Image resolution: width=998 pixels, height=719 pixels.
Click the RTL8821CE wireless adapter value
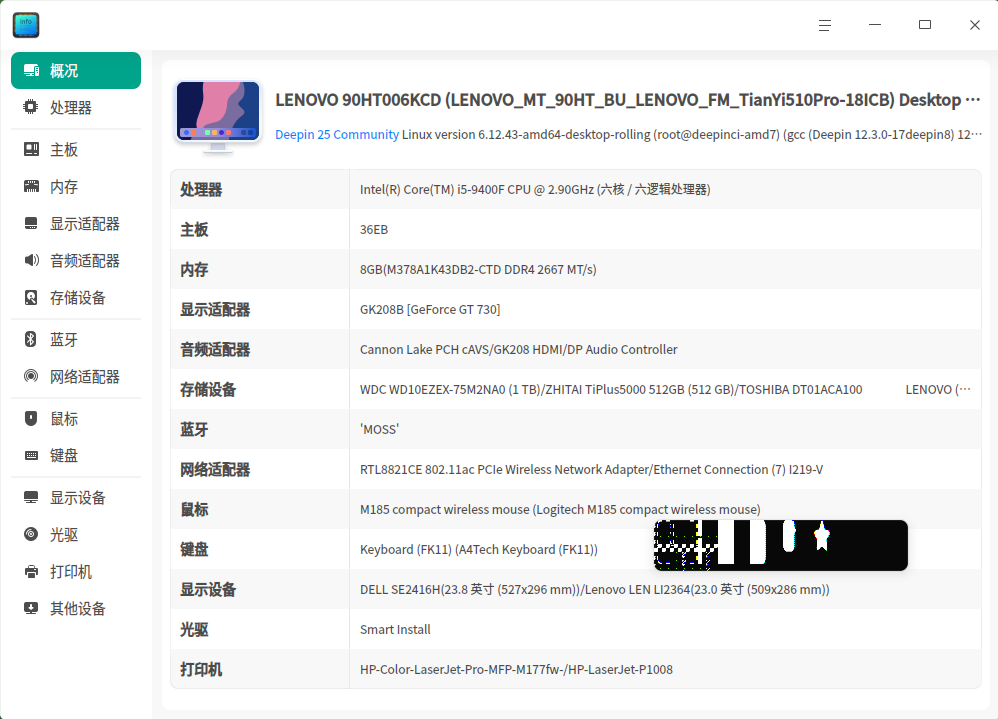[591, 470]
